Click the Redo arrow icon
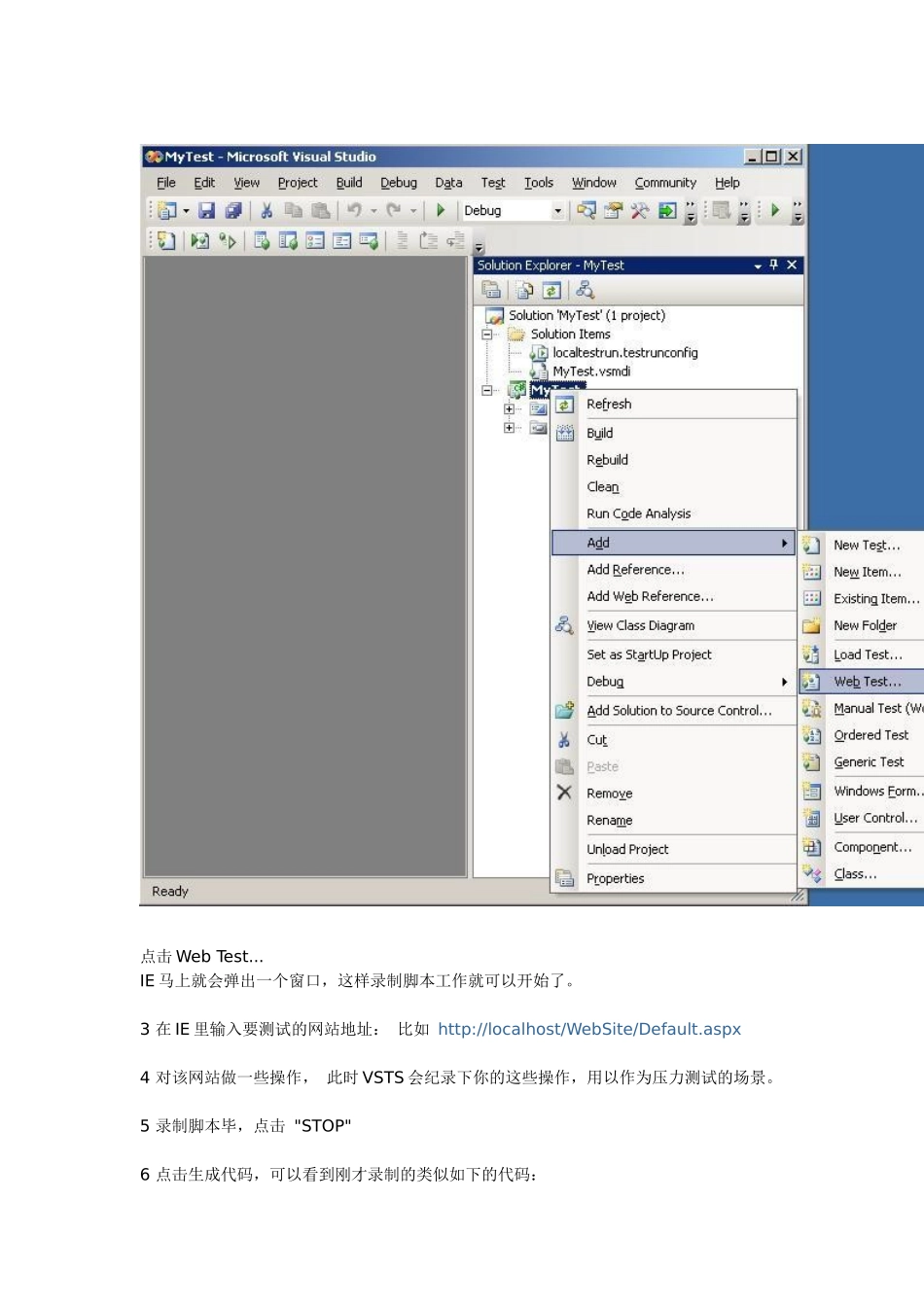 click(394, 210)
